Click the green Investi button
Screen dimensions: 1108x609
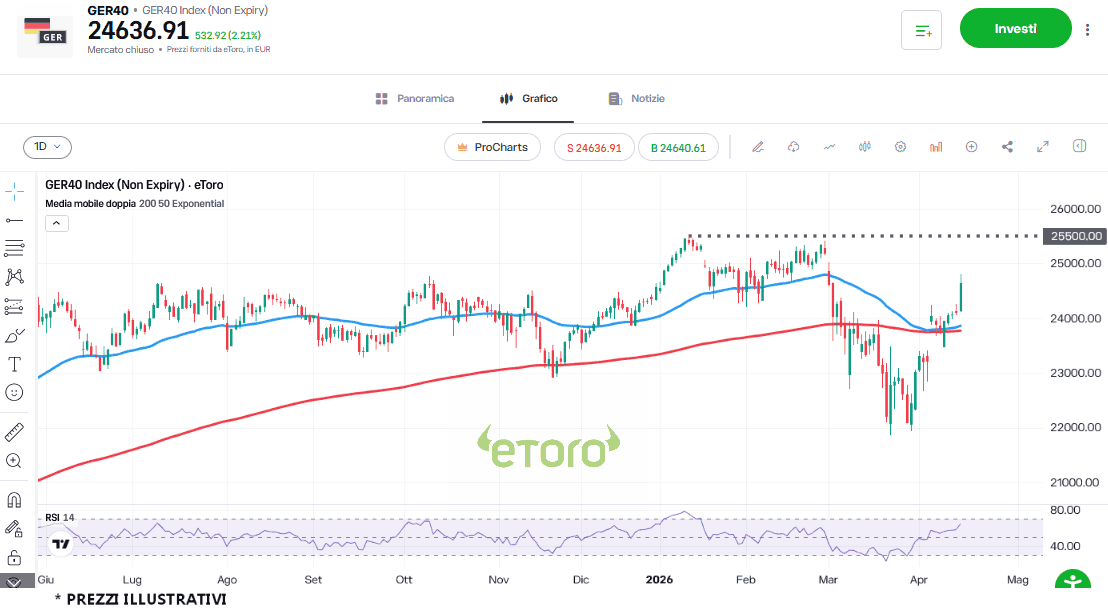[x=1015, y=29]
